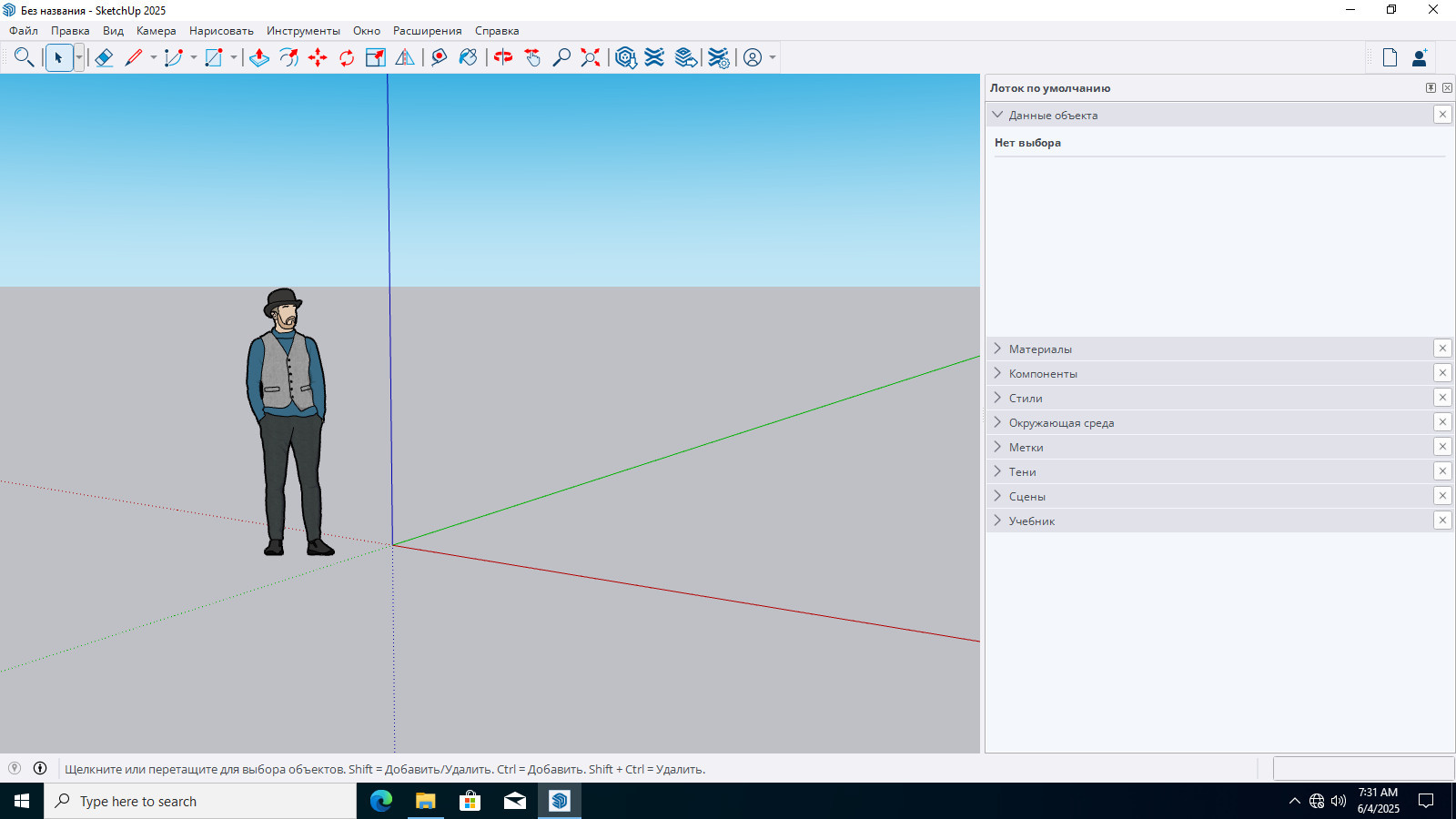Viewport: 1456px width, 819px height.
Task: Open Line tool dropdown arrow
Action: (x=154, y=57)
